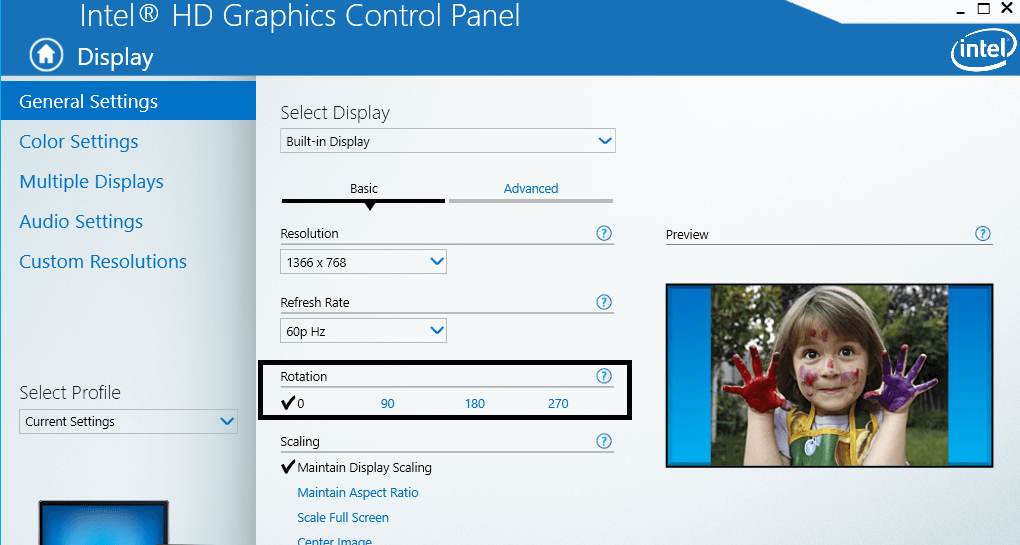Click the Home icon beside Display
The image size is (1020, 545).
46,56
